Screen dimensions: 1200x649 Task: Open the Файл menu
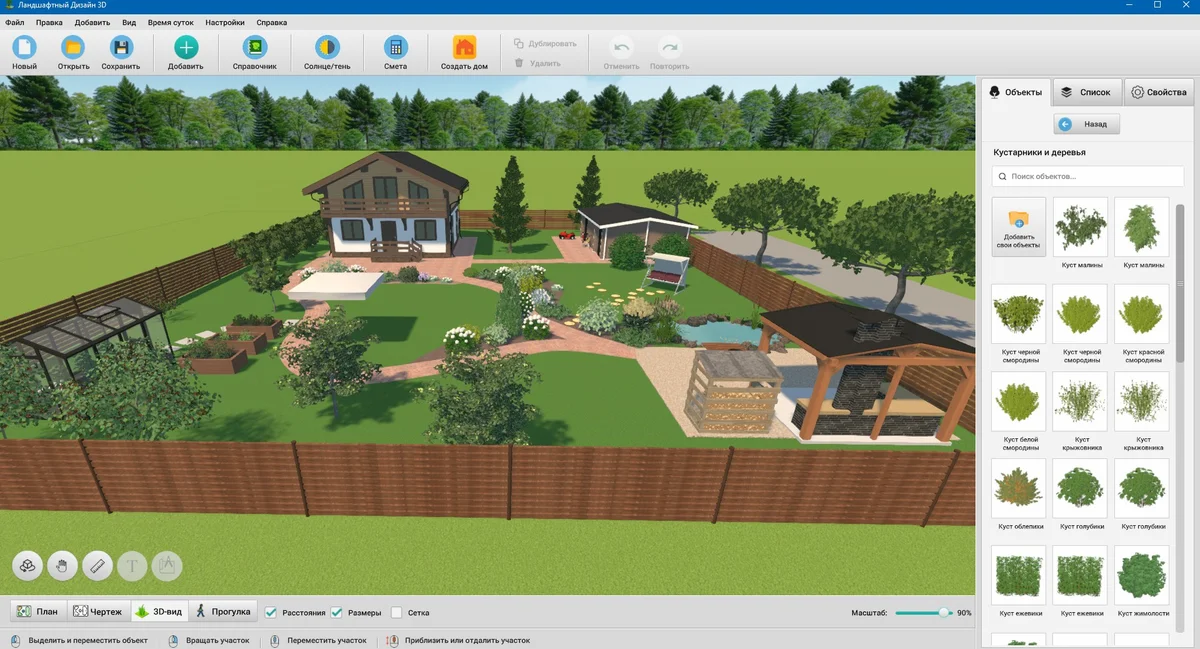[15, 22]
